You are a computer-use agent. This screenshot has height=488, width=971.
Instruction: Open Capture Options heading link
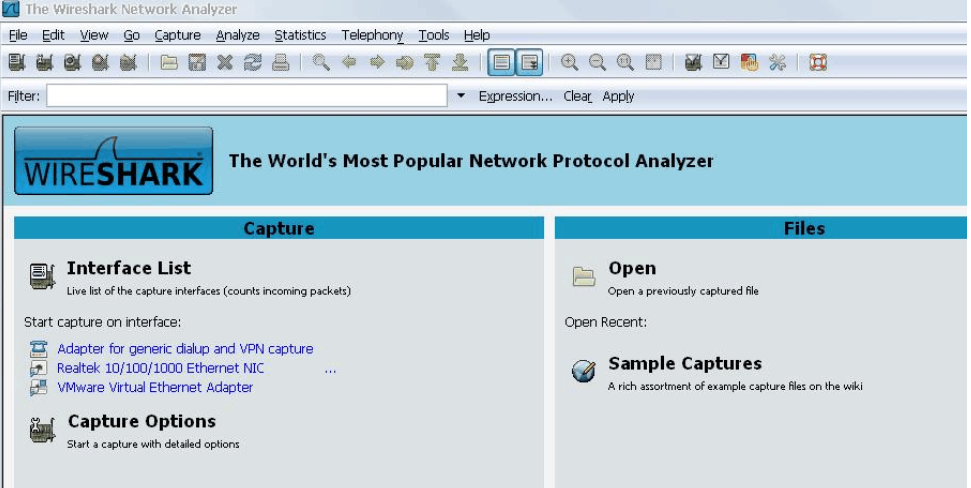(142, 422)
